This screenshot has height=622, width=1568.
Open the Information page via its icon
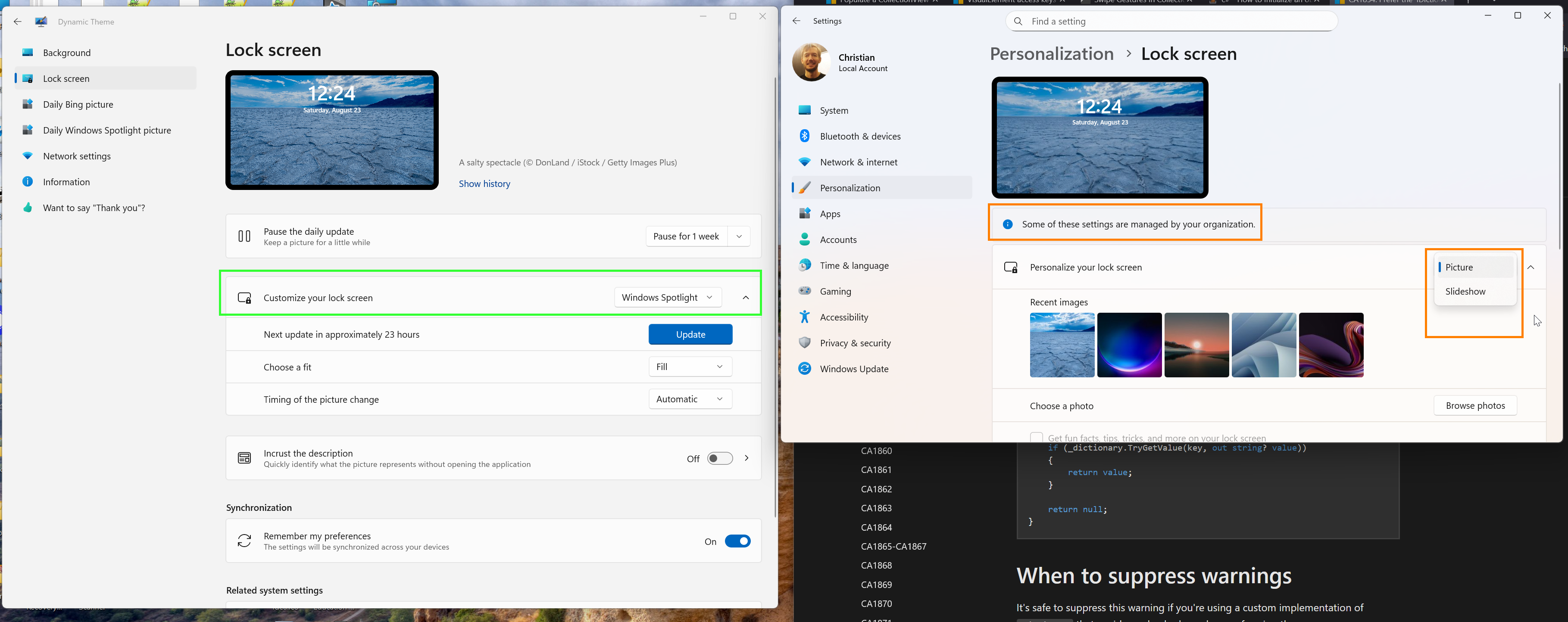[x=28, y=182]
